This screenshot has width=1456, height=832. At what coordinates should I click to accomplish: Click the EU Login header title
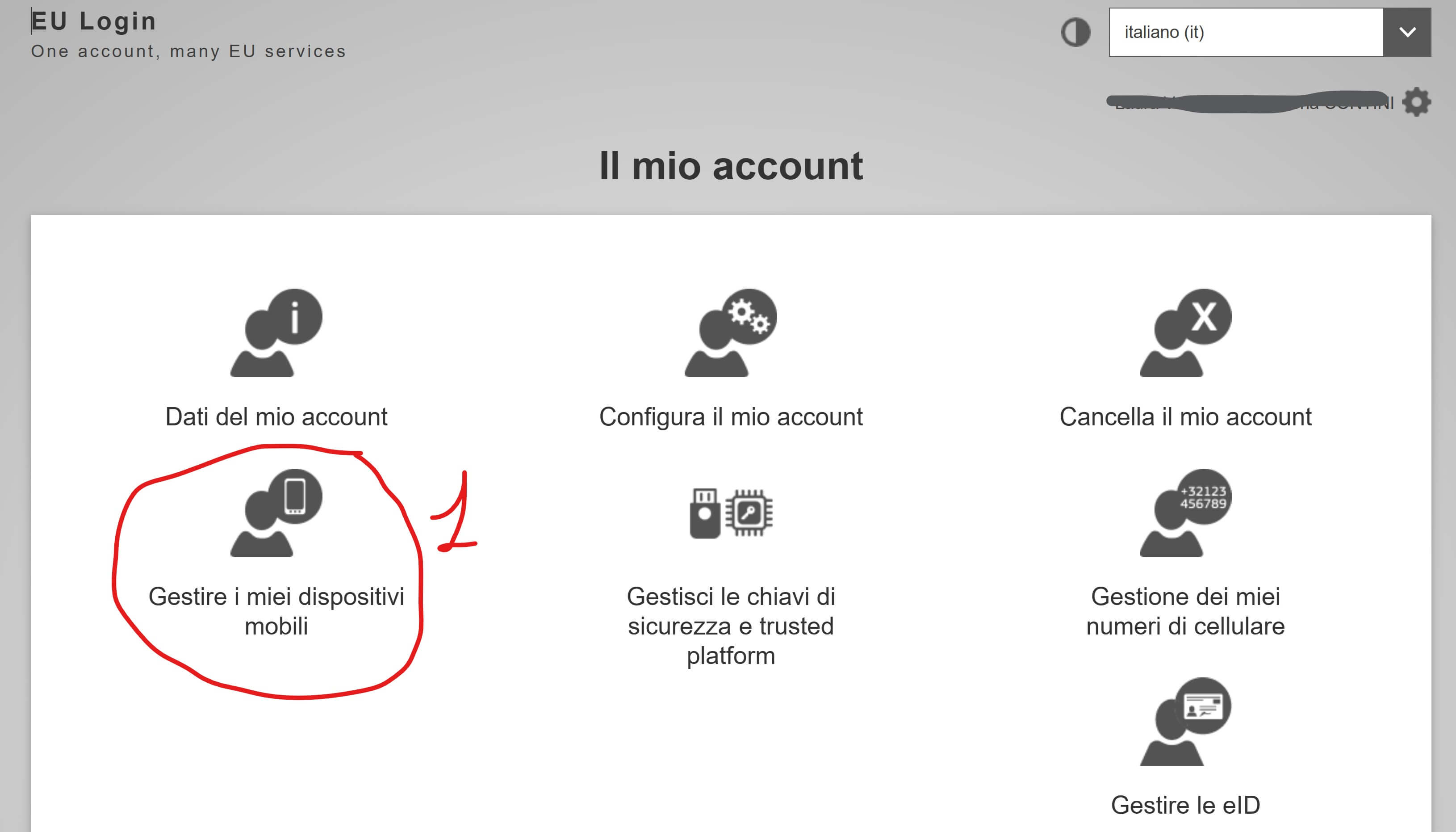pyautogui.click(x=94, y=21)
